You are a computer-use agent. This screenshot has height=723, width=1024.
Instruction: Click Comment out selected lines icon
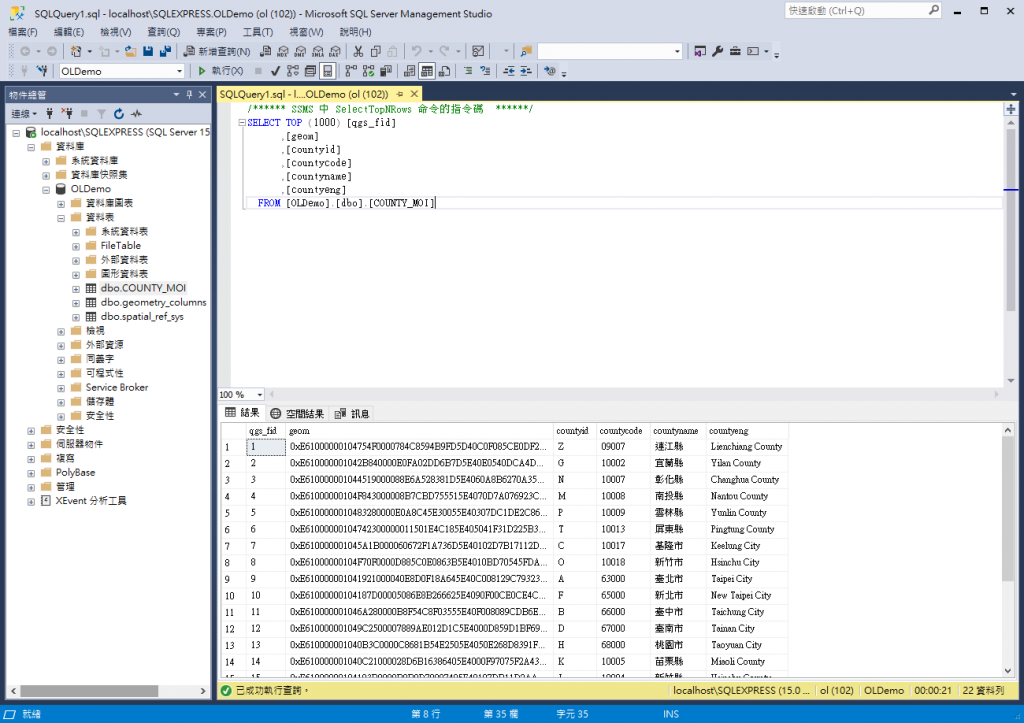(468, 71)
